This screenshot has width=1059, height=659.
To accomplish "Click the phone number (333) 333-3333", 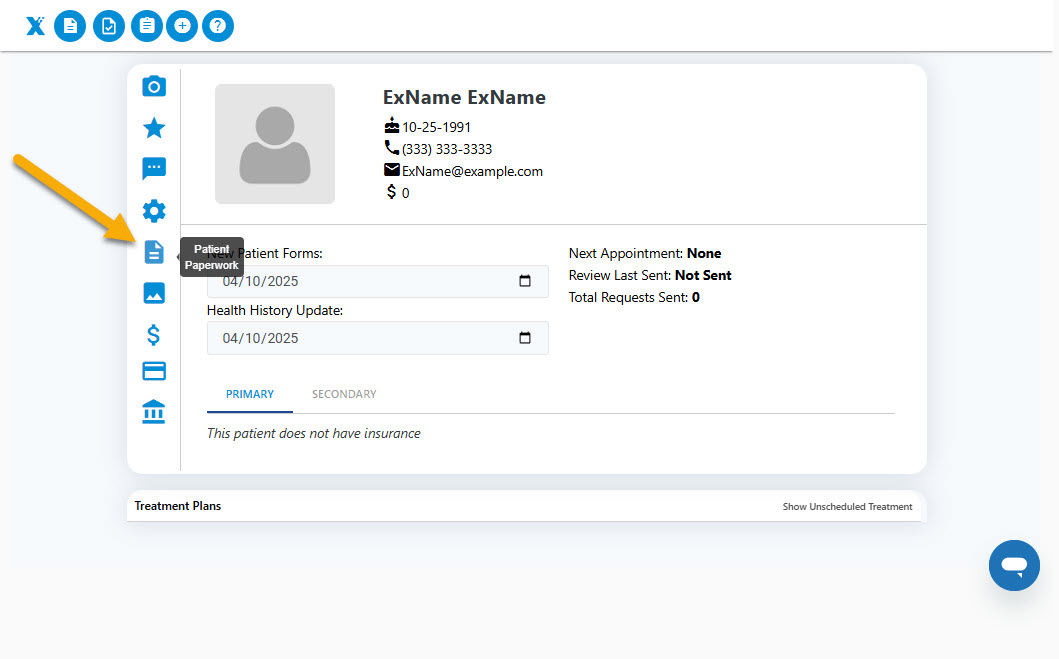I will 446,149.
